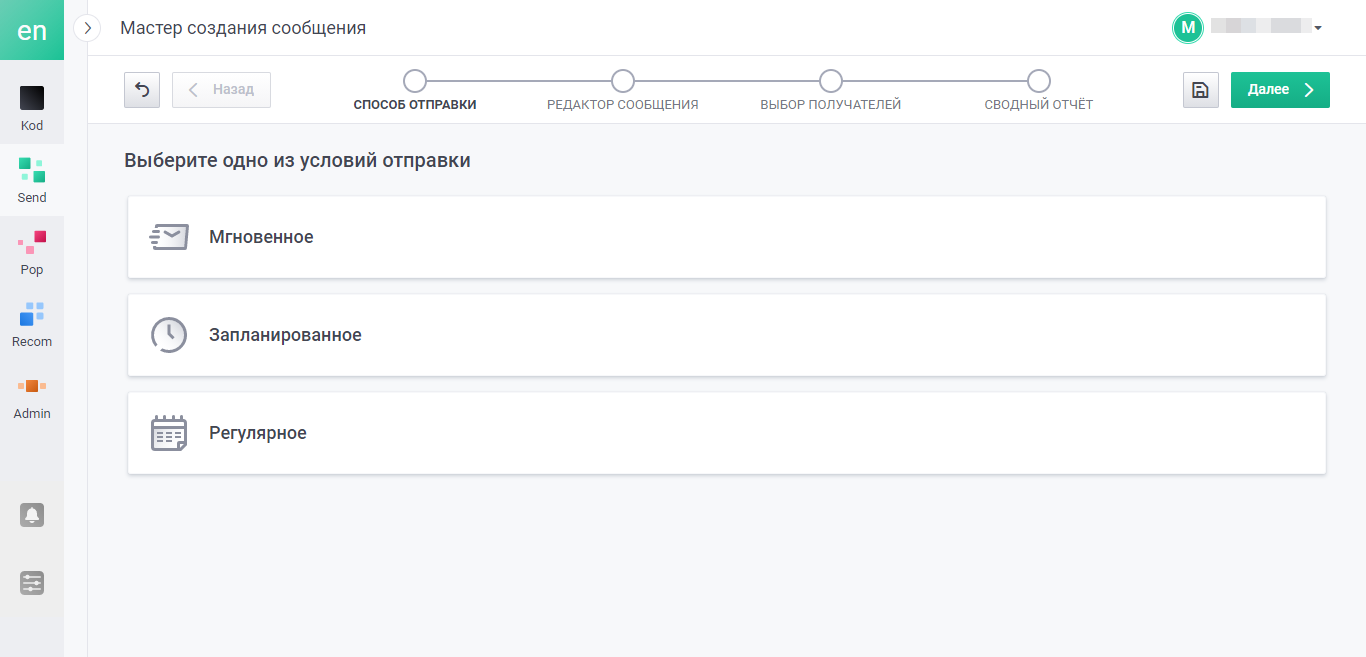Open the Admin module in the sidebar
Screen dimensions: 1366x657
32,396
